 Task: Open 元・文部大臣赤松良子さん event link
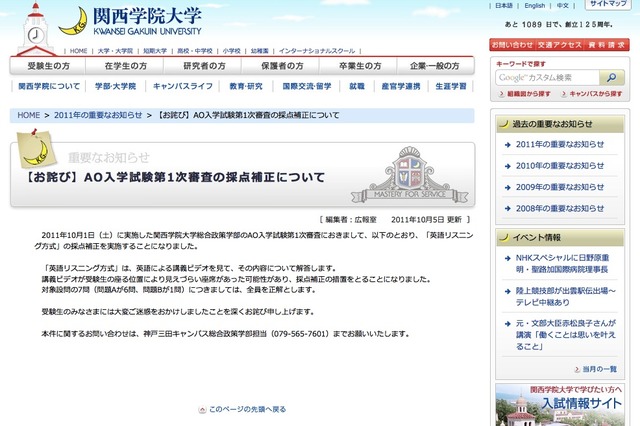[566, 335]
